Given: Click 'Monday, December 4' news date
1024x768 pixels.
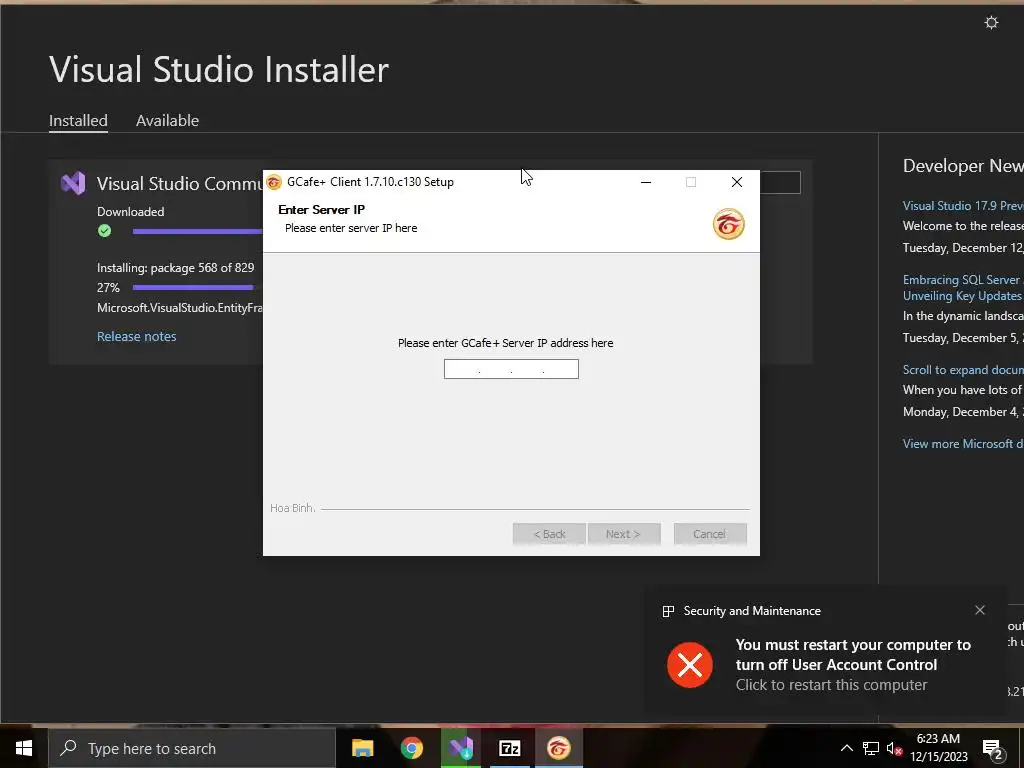Looking at the screenshot, I should pos(963,412).
